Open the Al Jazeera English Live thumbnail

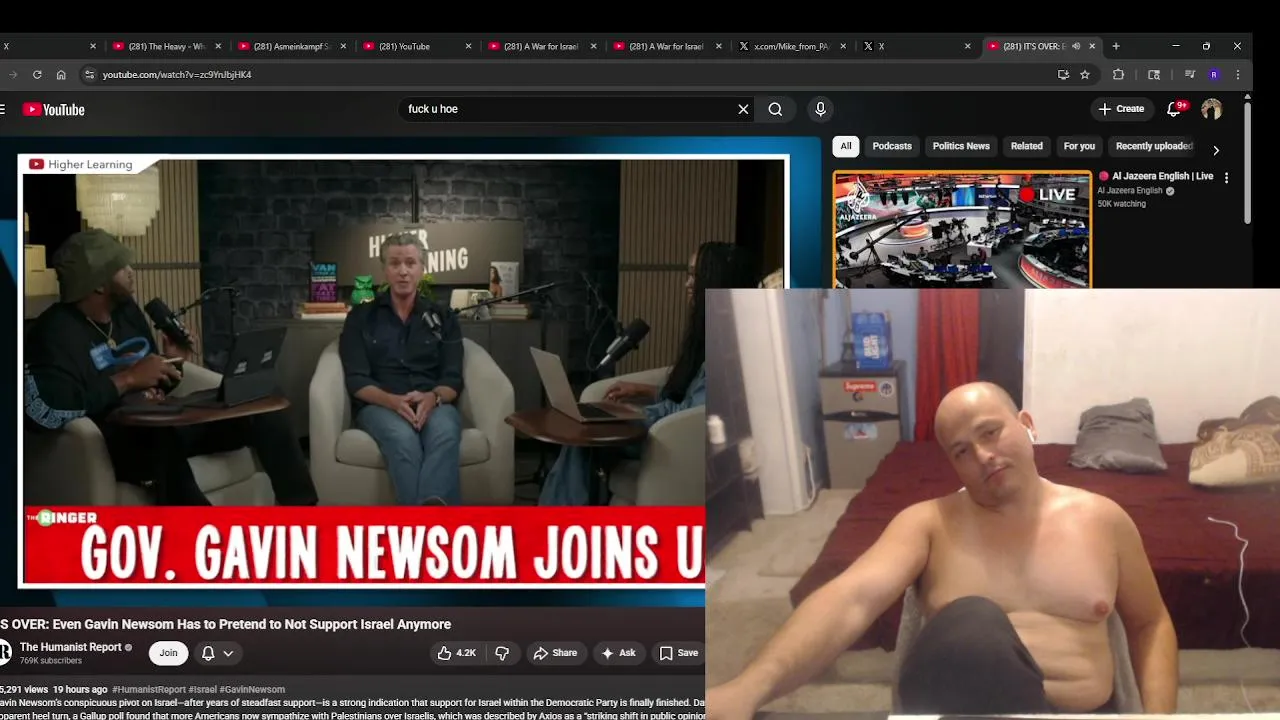click(x=962, y=230)
